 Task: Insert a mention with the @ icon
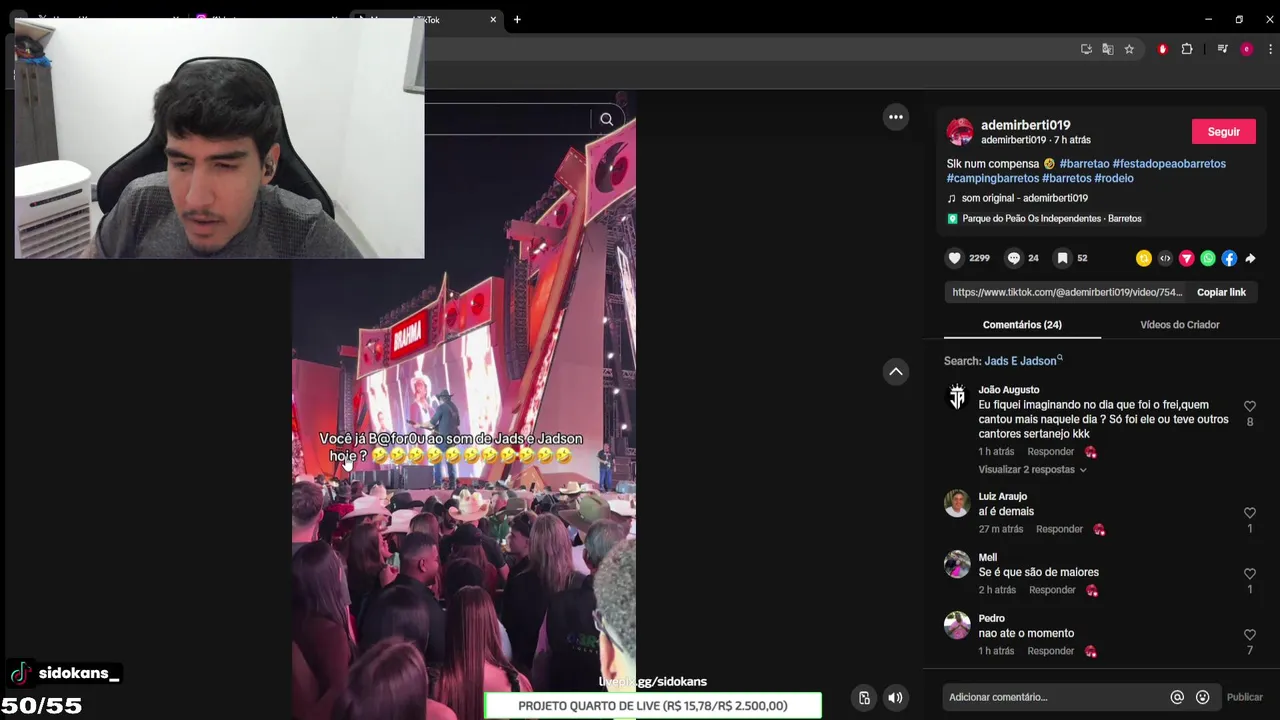(1177, 697)
